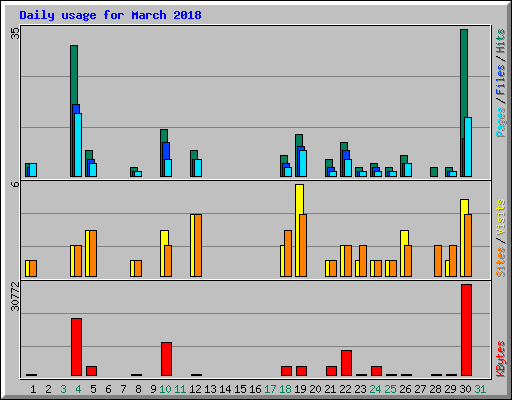Click the orange Sites bar for day 12

point(198,245)
